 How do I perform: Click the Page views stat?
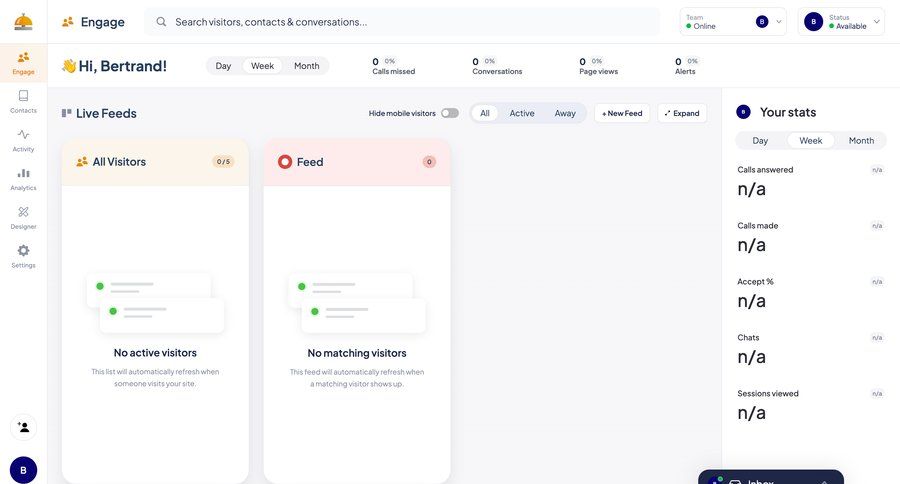click(599, 66)
